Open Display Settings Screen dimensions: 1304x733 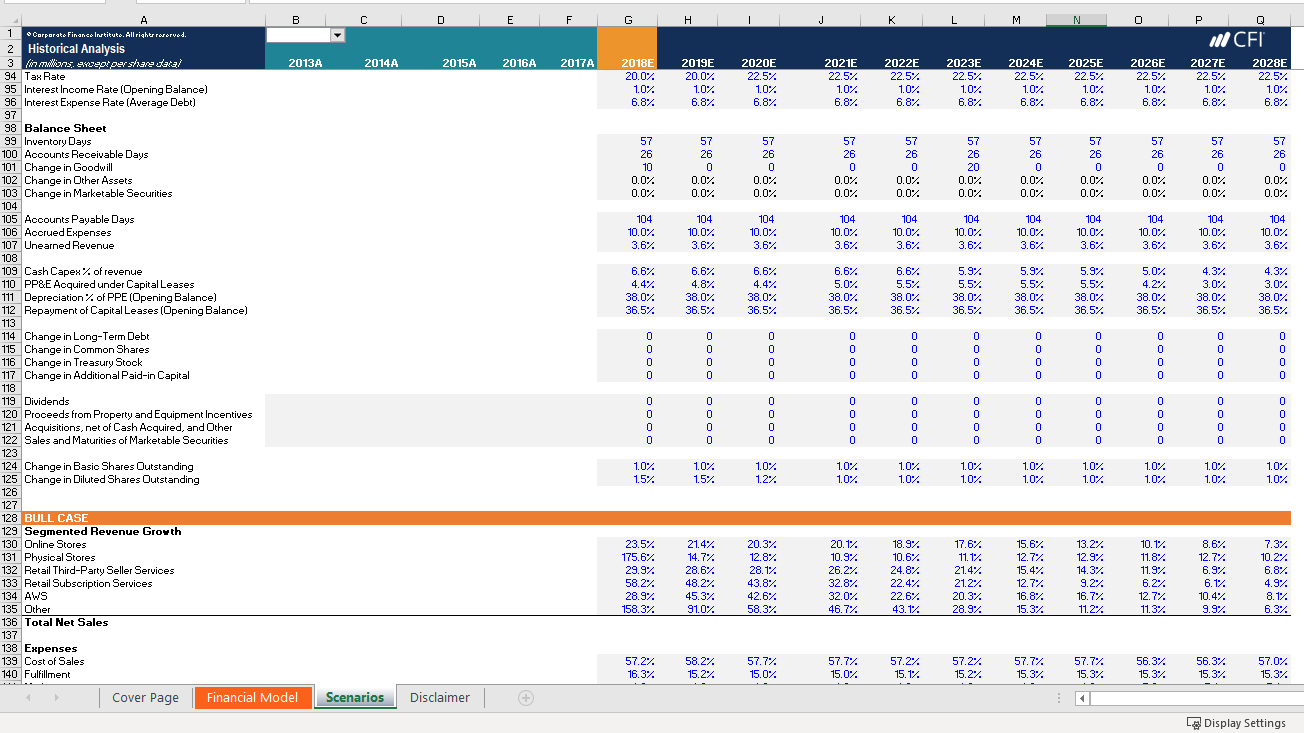click(x=1238, y=722)
